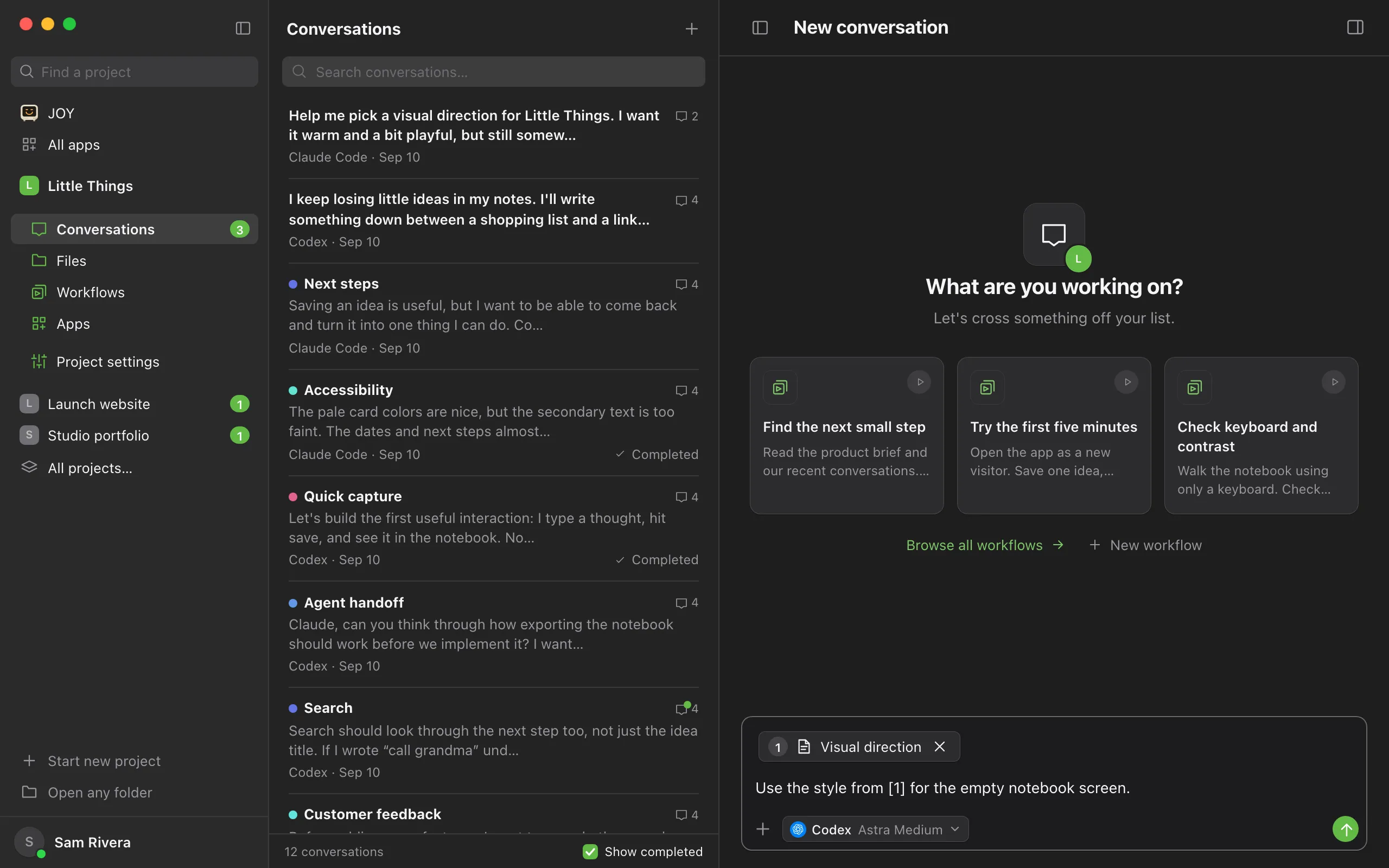
Task: Run the Find the next small step workflow
Action: [920, 382]
